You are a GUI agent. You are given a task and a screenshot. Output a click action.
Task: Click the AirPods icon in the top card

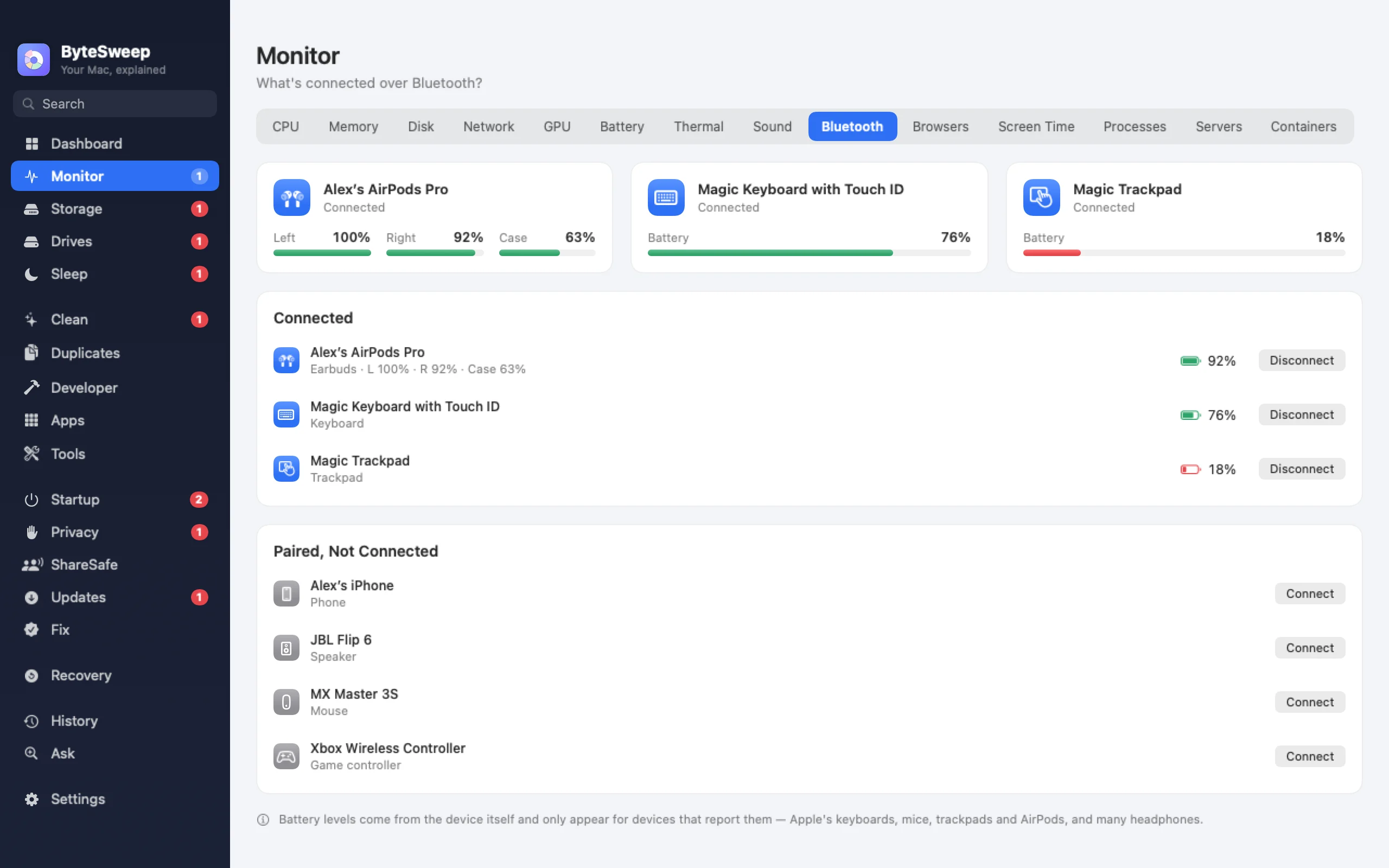pyautogui.click(x=291, y=197)
